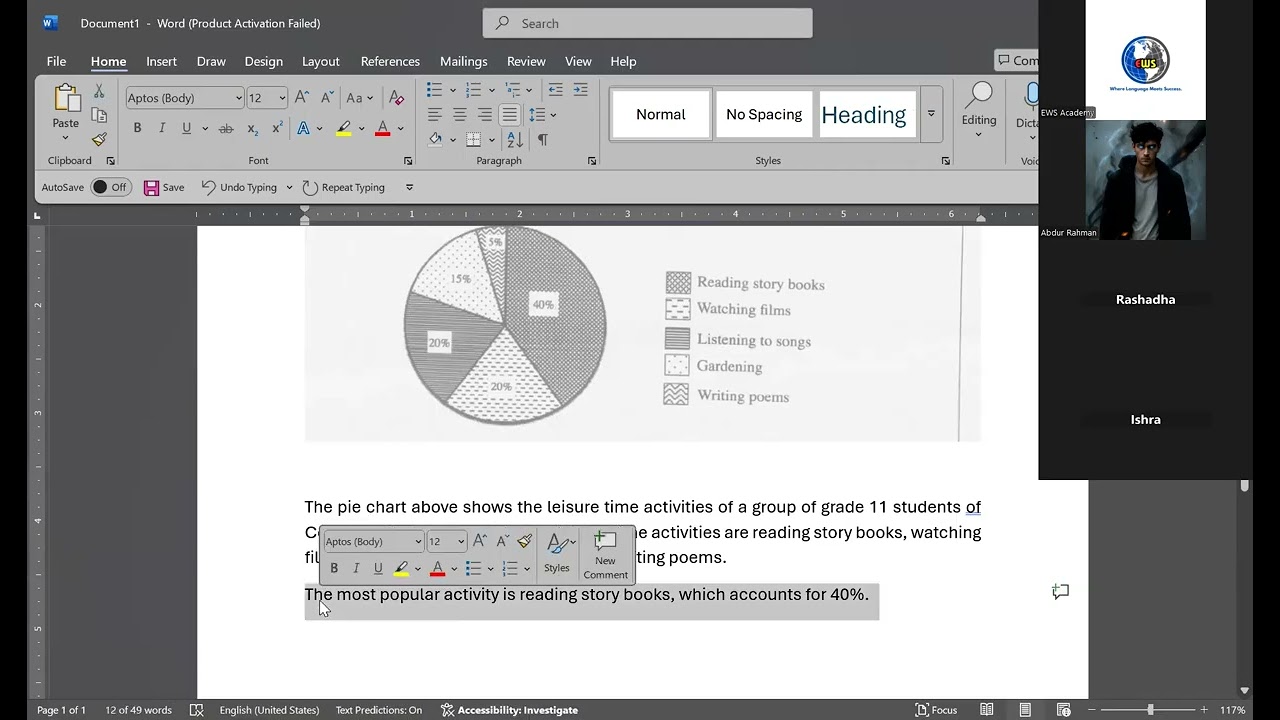
Task: Apply the No Spacing style
Action: tap(764, 114)
